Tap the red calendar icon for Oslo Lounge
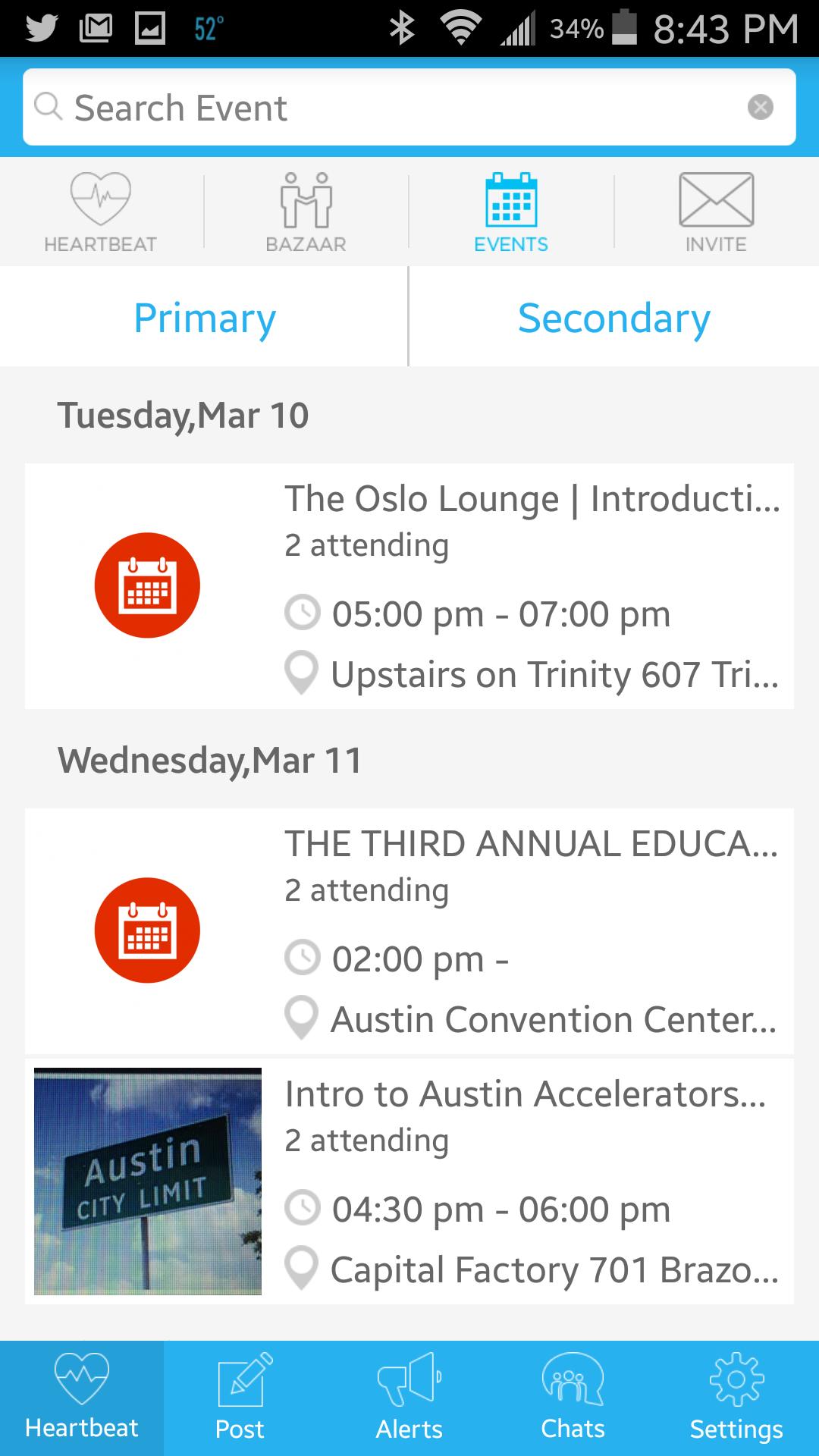819x1456 pixels. click(147, 585)
